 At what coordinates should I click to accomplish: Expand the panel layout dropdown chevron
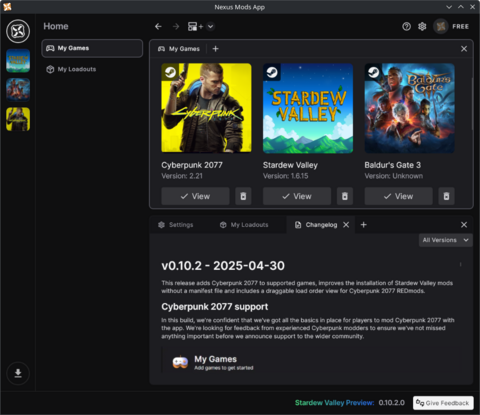click(210, 26)
